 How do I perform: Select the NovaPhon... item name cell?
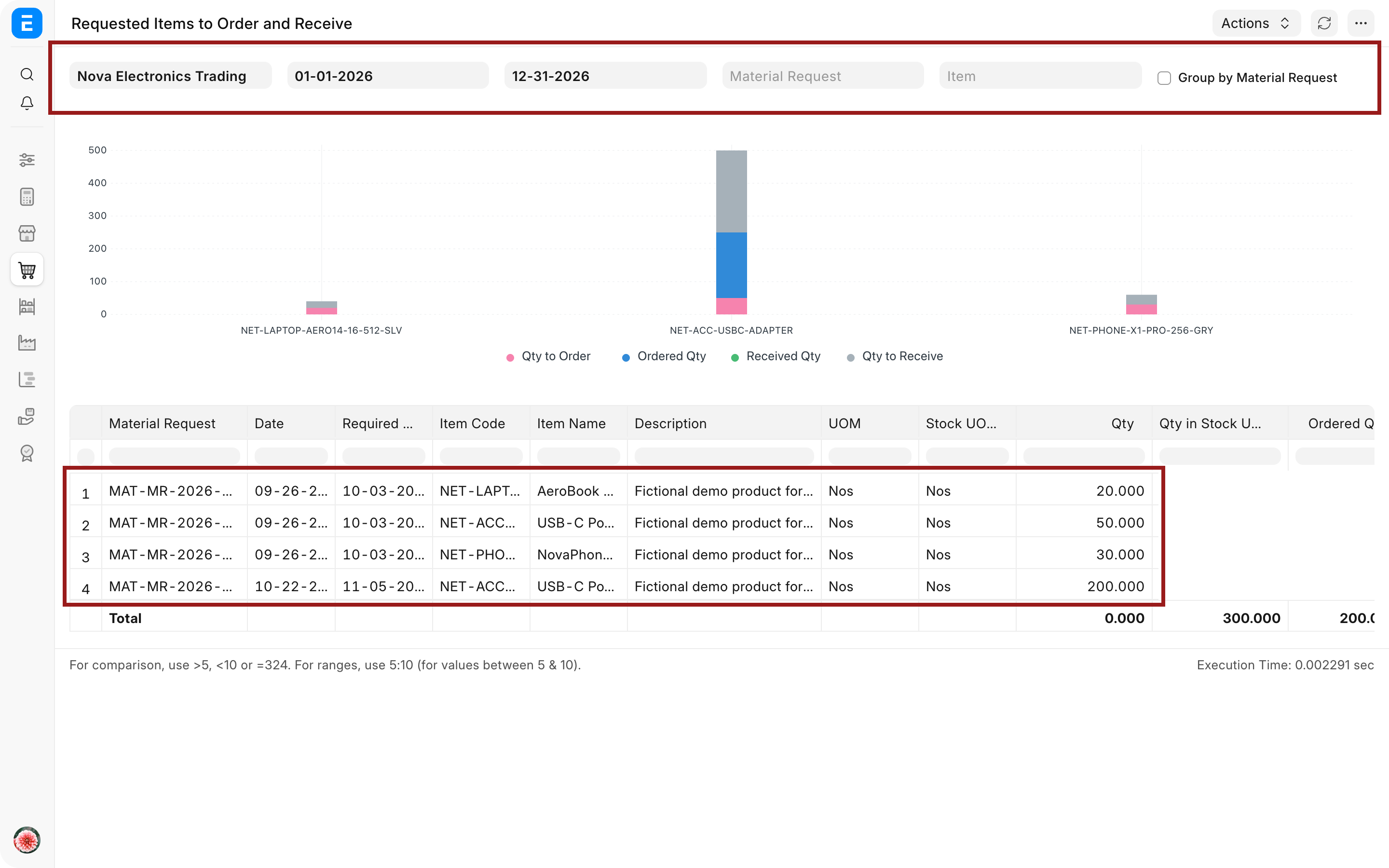(x=578, y=555)
